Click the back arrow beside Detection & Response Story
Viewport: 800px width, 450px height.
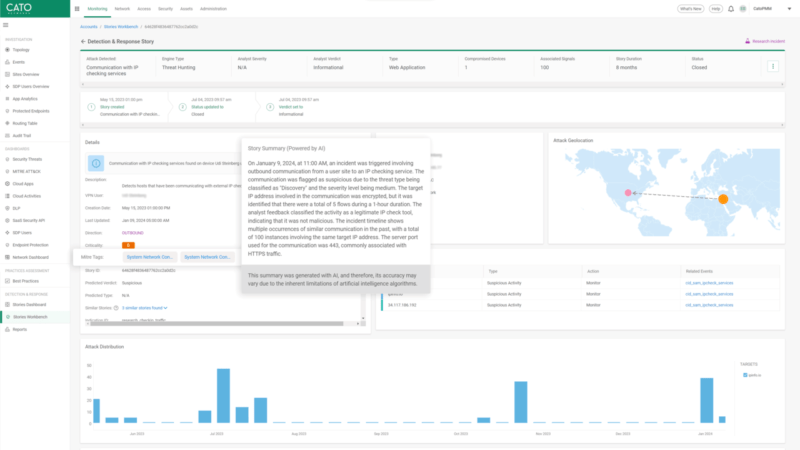83,42
